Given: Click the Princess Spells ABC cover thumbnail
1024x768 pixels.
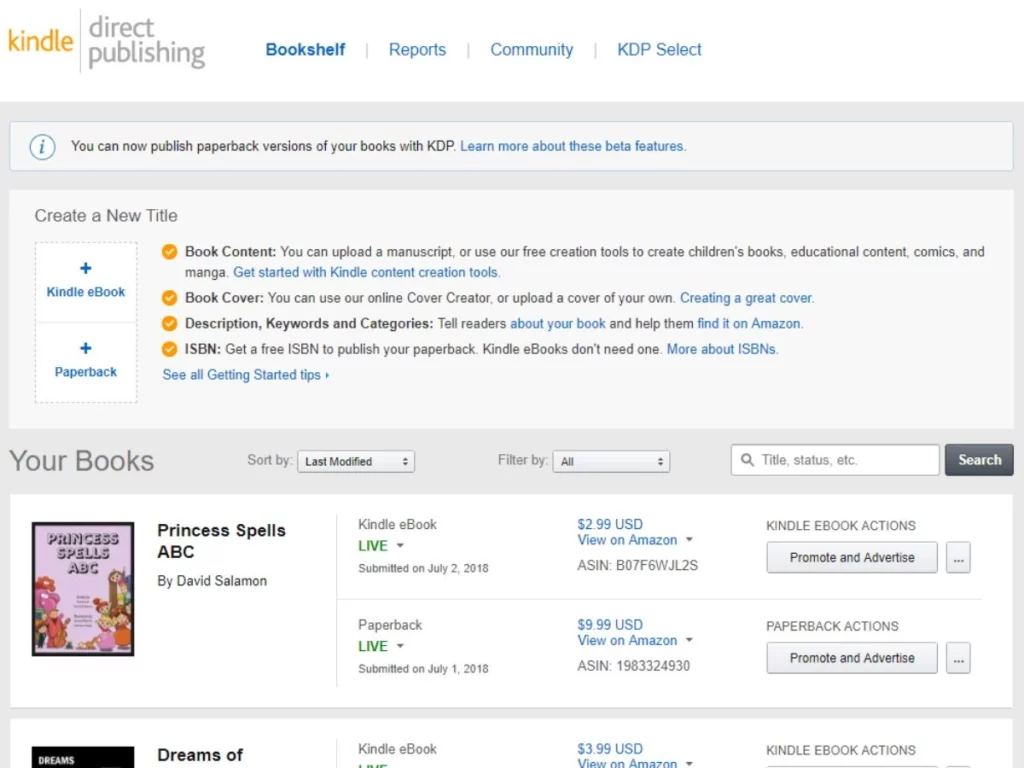Looking at the screenshot, I should (83, 589).
